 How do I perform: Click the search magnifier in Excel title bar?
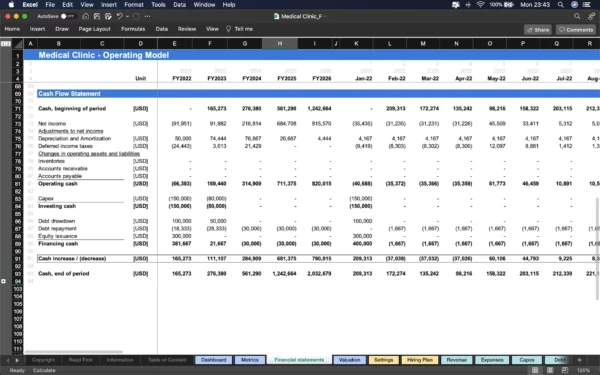coord(577,16)
